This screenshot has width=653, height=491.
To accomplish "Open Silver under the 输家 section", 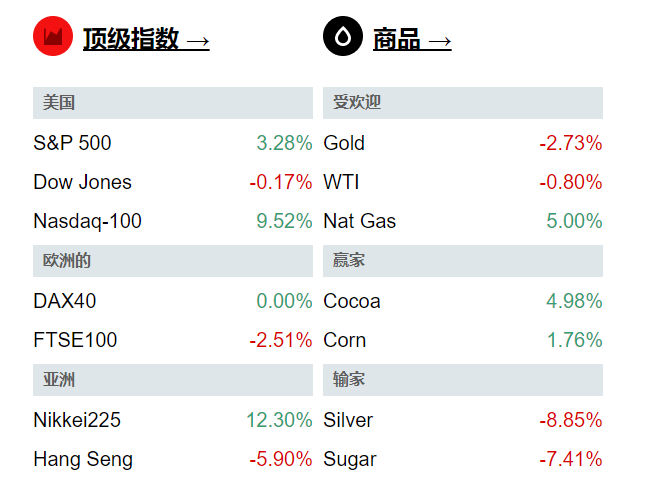I will (348, 420).
